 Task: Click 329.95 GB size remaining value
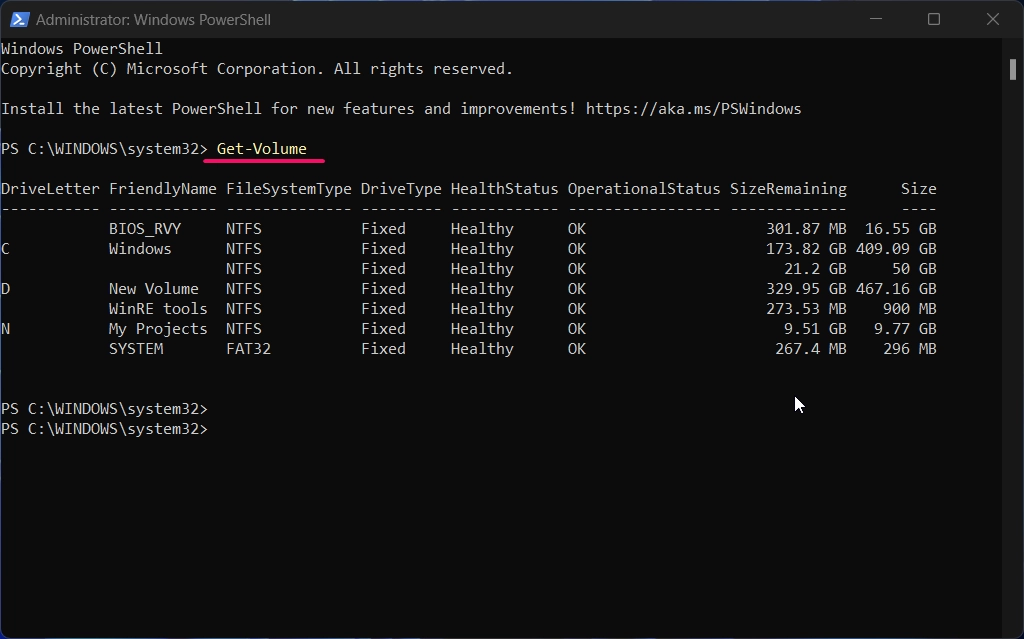[806, 289]
